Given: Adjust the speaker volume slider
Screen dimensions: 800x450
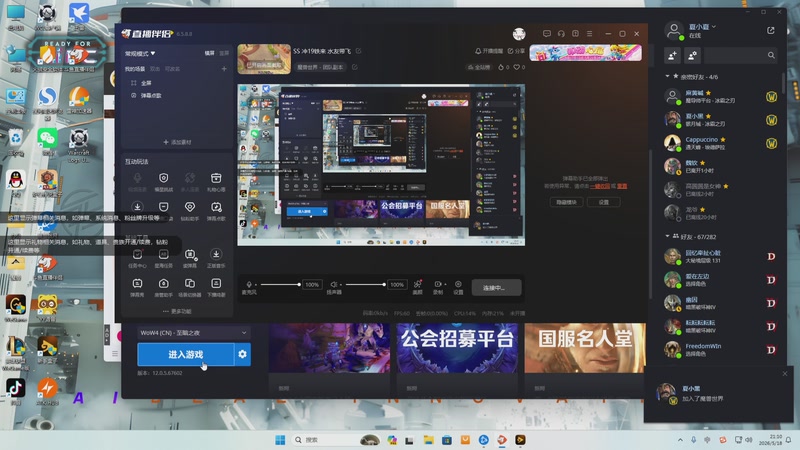Looking at the screenshot, I should tap(365, 284).
